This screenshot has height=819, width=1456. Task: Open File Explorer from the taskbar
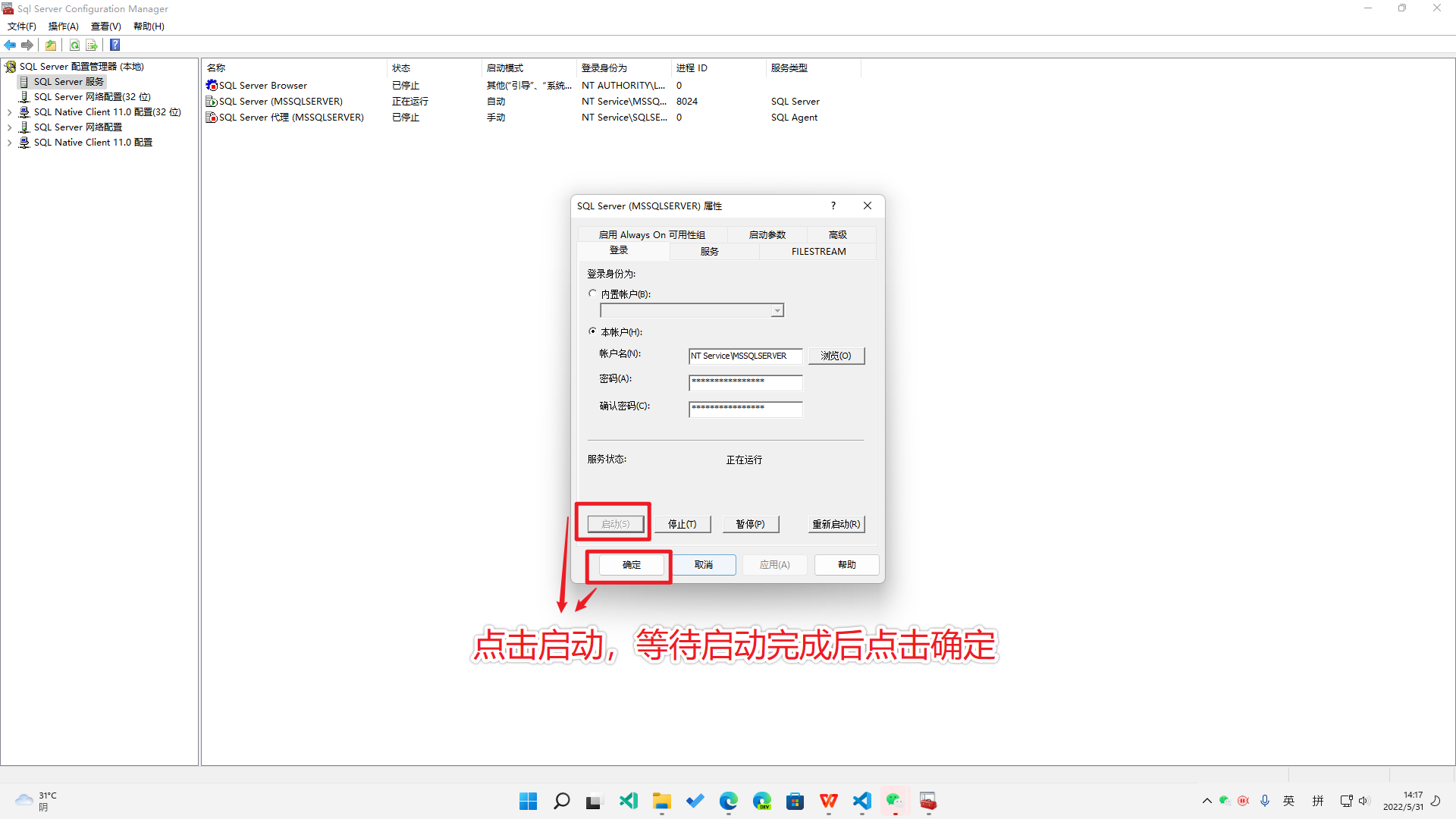coord(662,802)
